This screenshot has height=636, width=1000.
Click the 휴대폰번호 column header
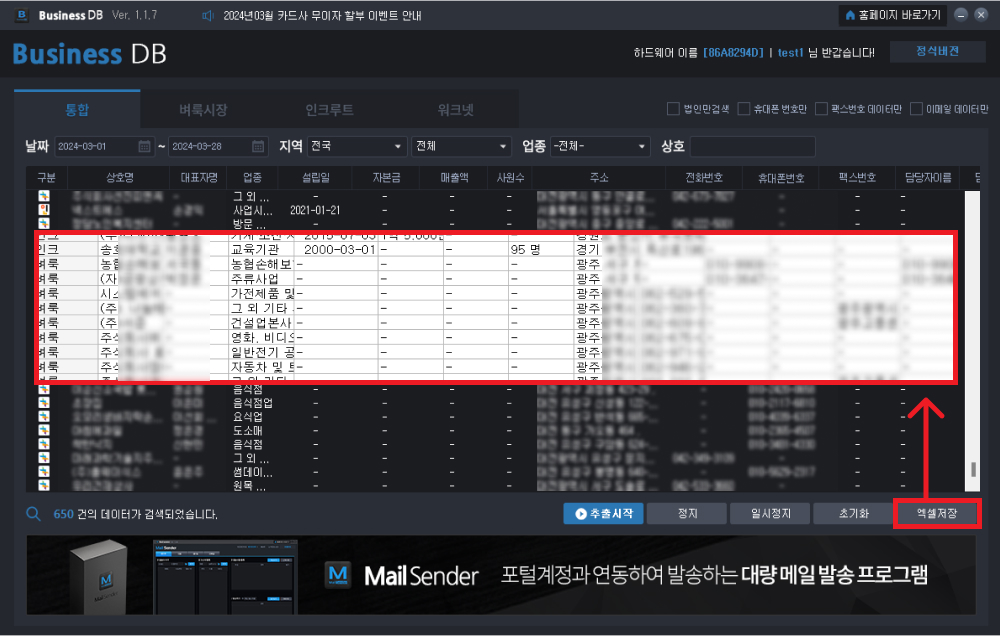click(x=781, y=177)
